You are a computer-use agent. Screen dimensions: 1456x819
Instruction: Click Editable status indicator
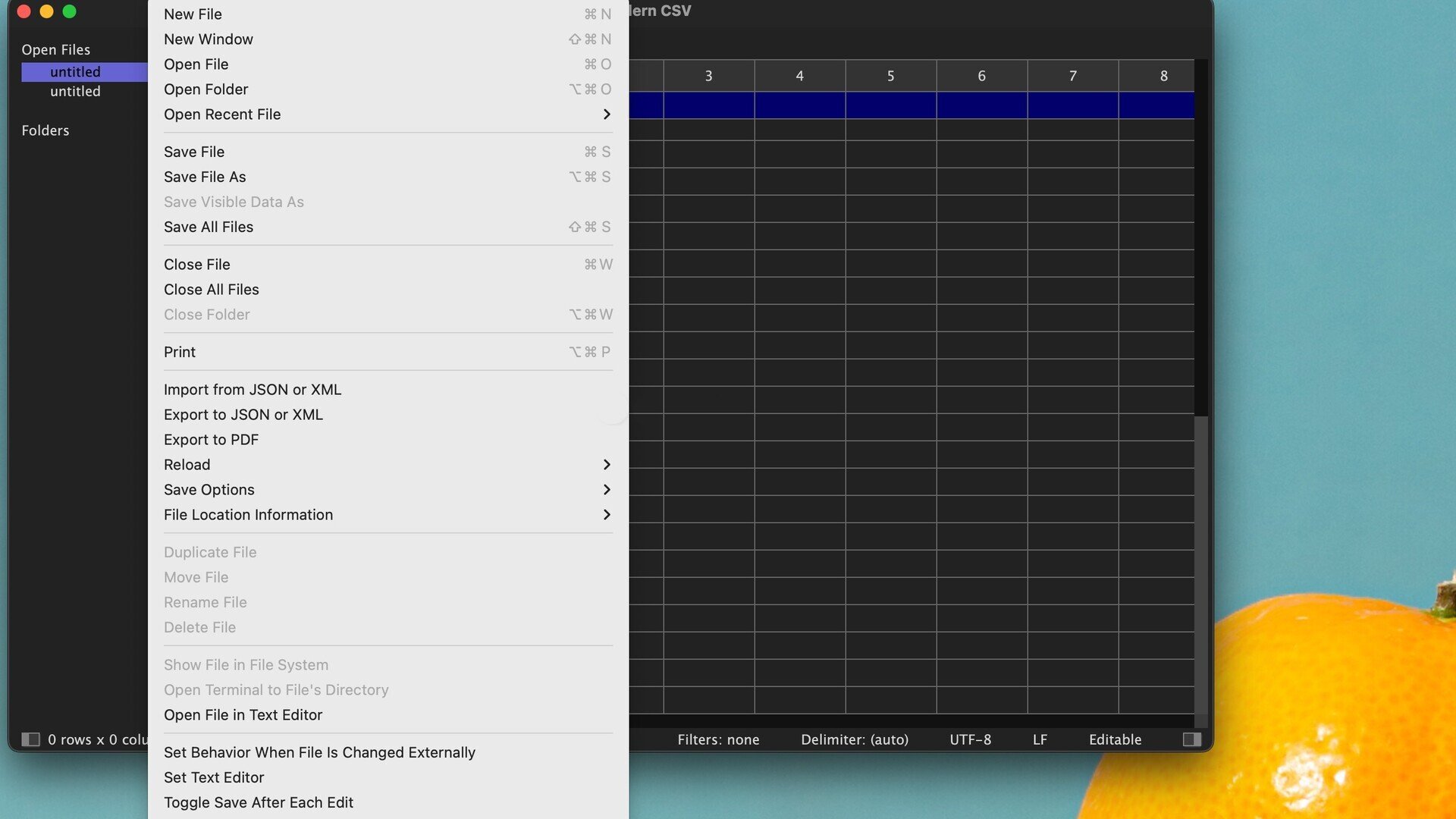click(x=1115, y=739)
